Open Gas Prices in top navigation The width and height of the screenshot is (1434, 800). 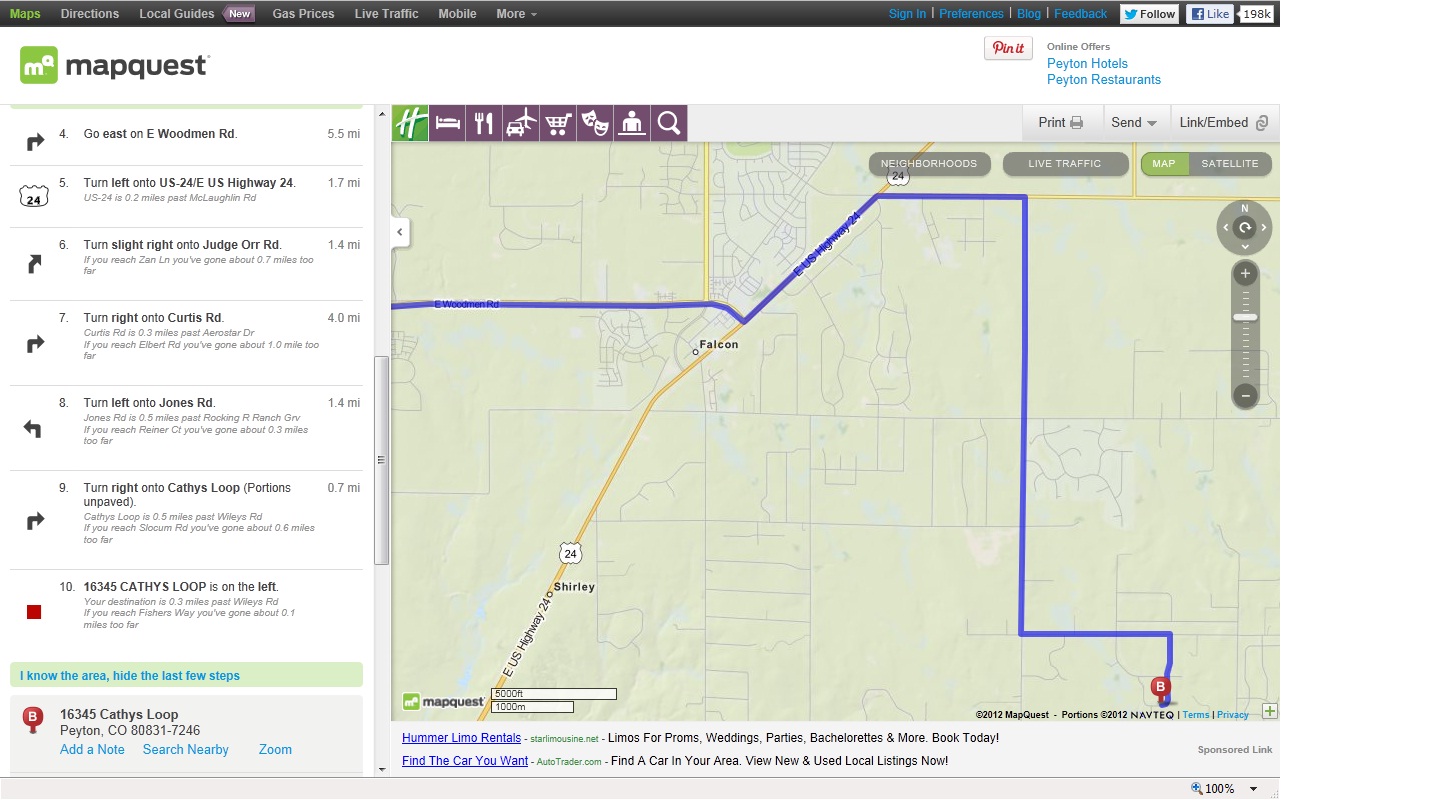click(x=303, y=14)
